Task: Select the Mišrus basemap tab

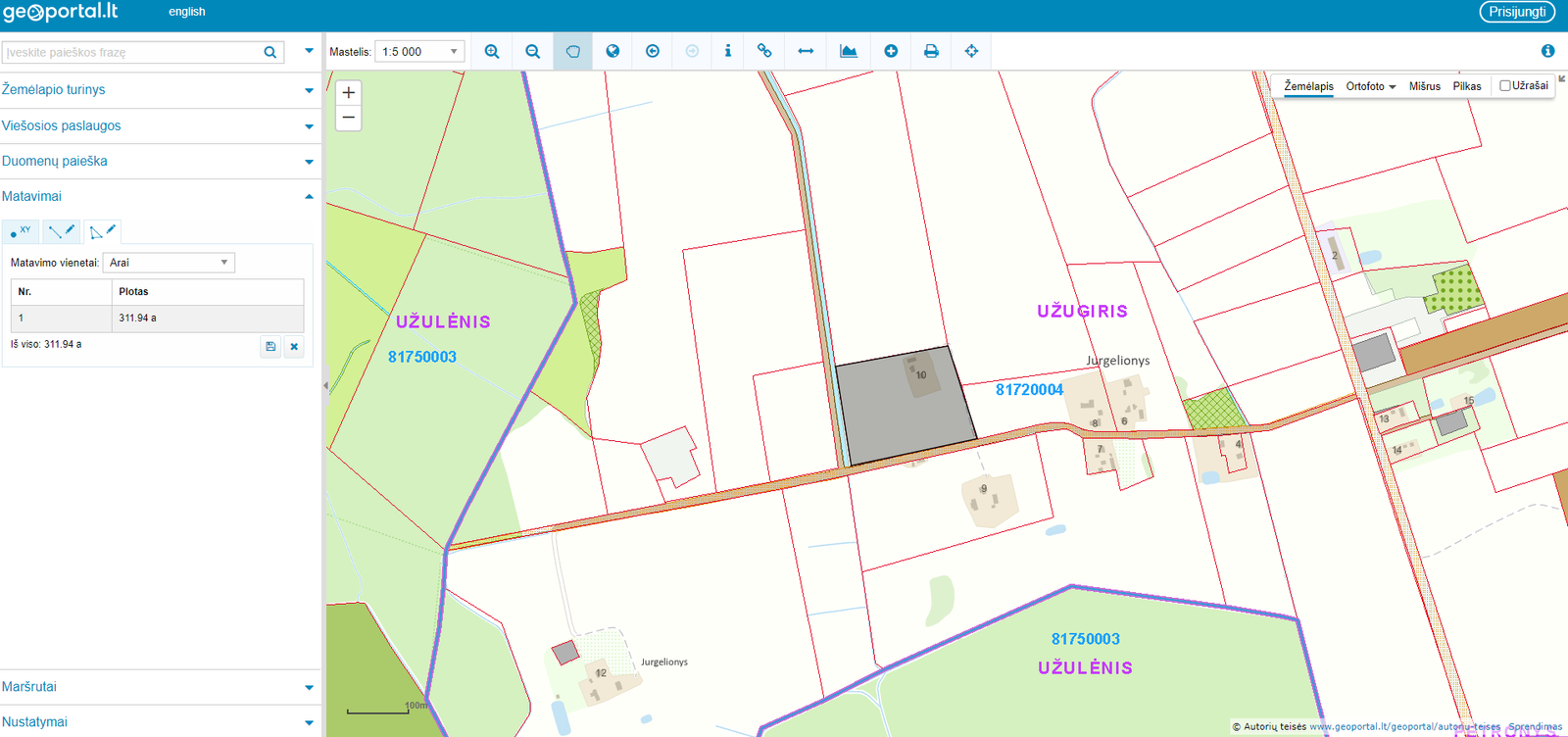Action: point(1424,86)
